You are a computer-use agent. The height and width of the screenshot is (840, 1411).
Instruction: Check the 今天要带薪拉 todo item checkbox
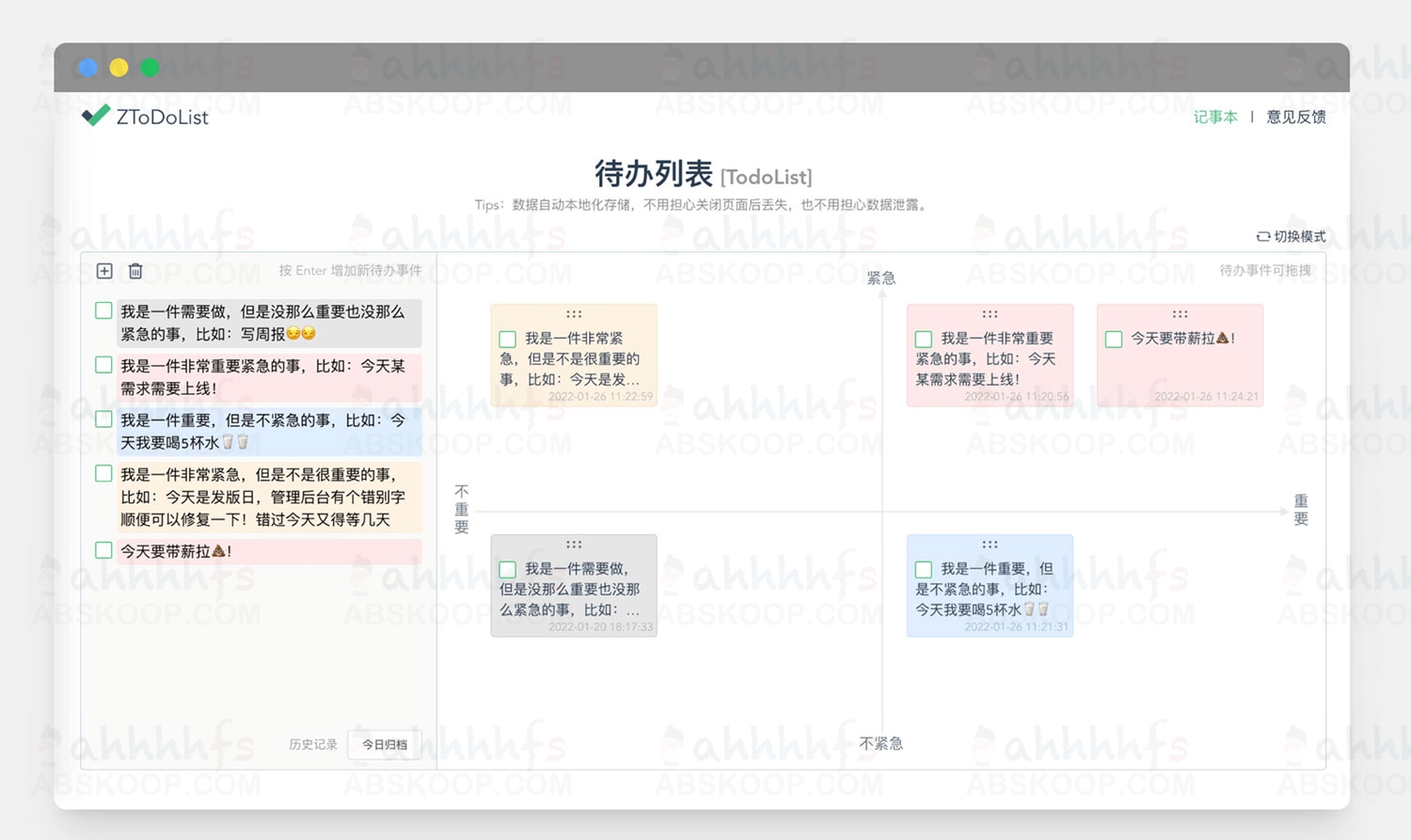[x=103, y=550]
